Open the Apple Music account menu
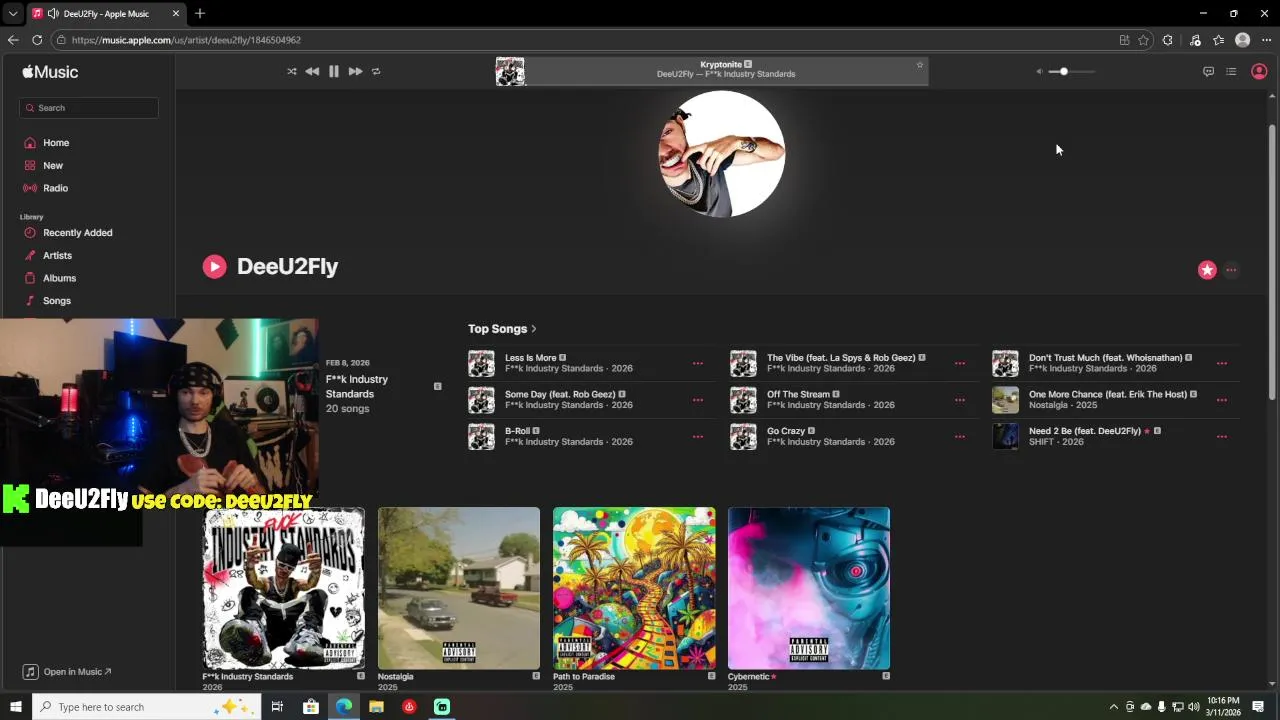The image size is (1280, 720). coord(1259,71)
